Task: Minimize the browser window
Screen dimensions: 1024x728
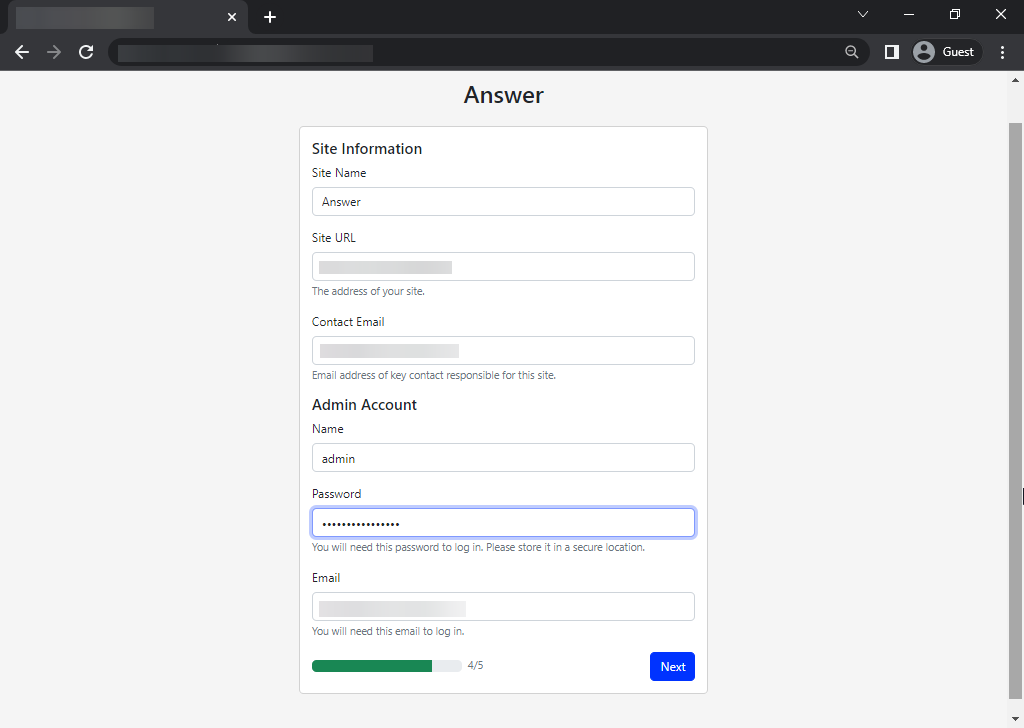Action: click(908, 14)
